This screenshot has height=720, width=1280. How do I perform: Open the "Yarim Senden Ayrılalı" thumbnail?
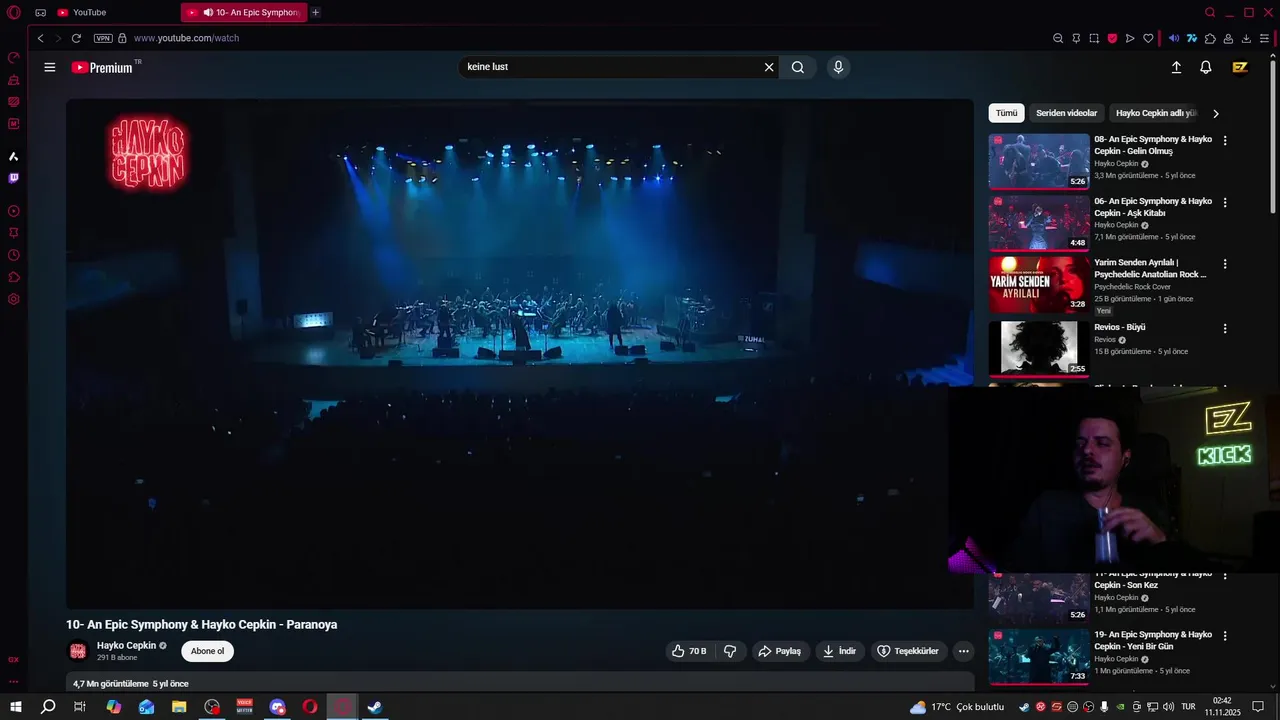coord(1039,285)
